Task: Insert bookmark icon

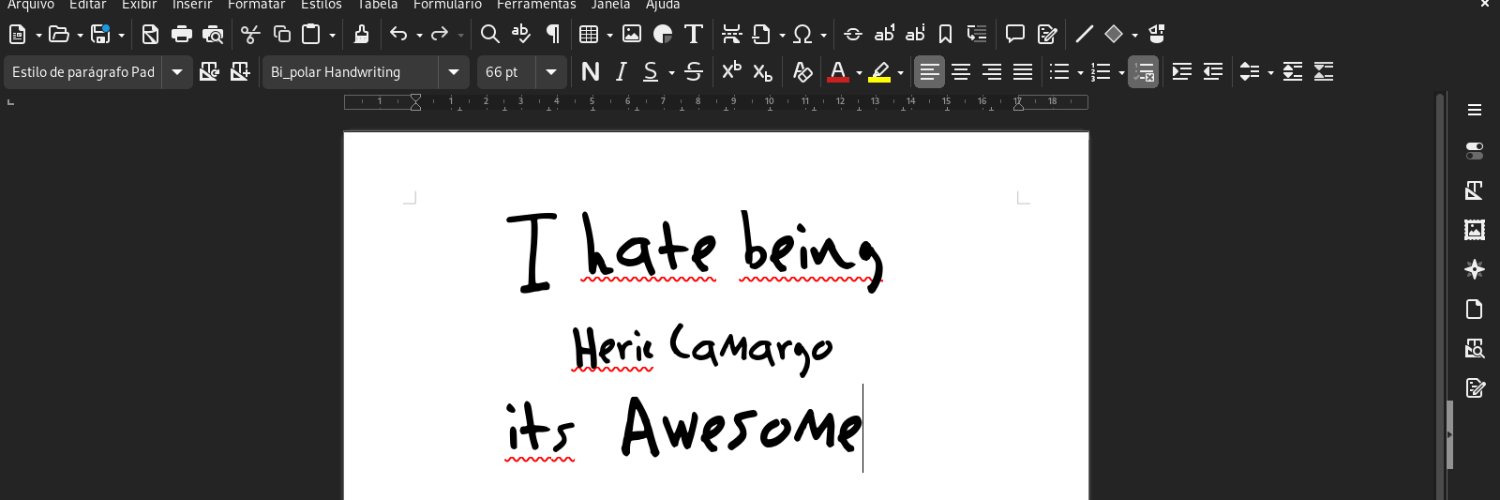Action: [946, 35]
